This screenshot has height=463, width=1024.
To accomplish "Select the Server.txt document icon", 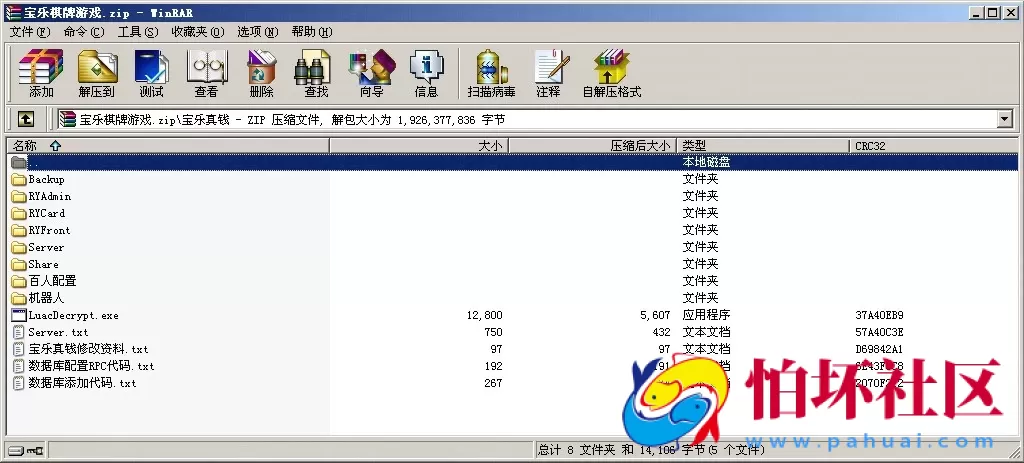I will pyautogui.click(x=19, y=332).
